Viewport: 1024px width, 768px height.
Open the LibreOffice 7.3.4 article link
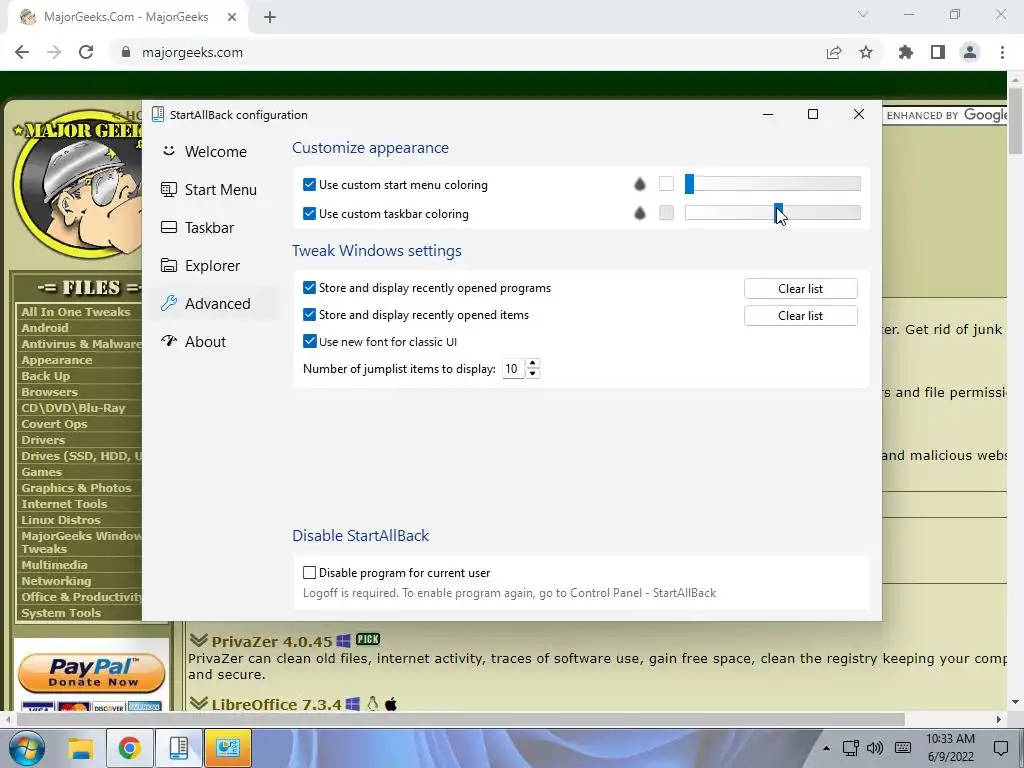click(x=276, y=705)
